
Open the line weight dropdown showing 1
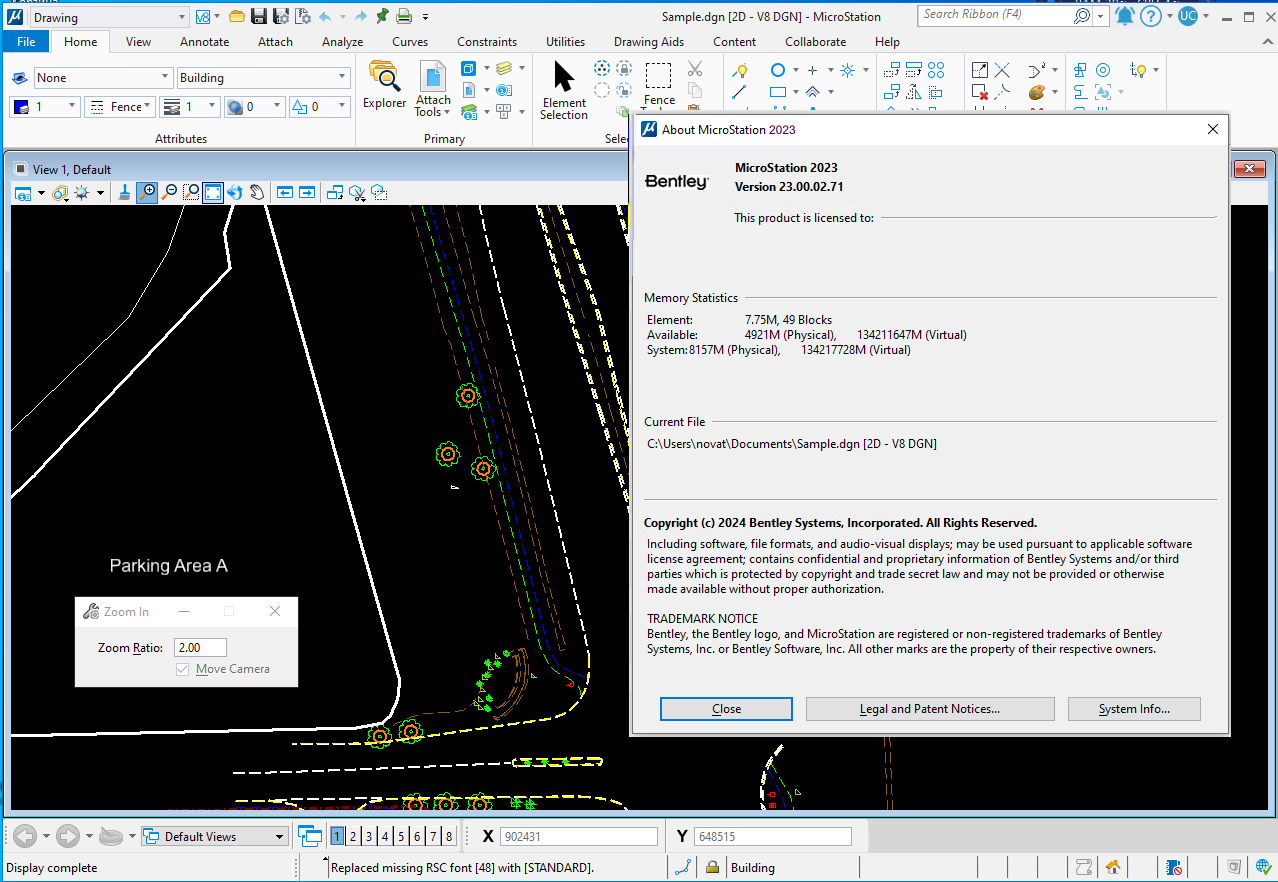[190, 107]
